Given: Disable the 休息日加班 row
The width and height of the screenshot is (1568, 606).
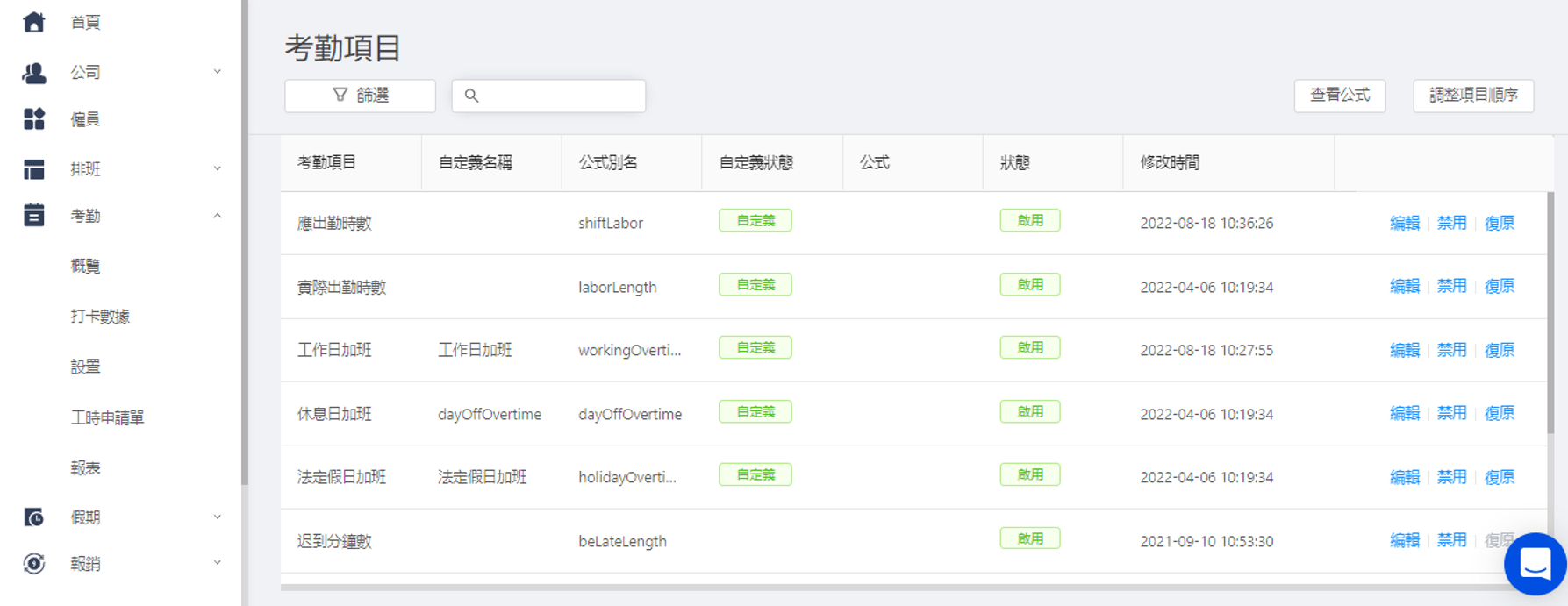Looking at the screenshot, I should coord(1452,413).
